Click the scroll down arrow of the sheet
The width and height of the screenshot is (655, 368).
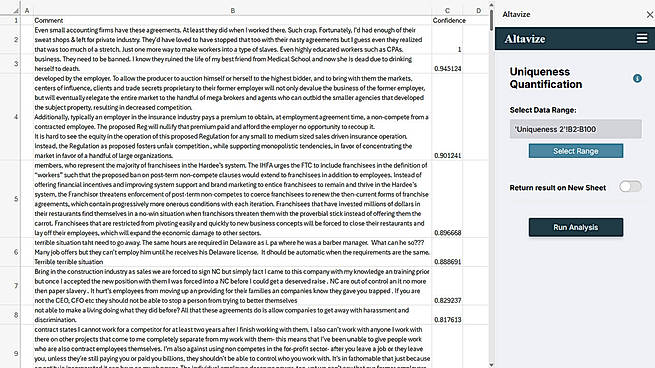click(x=491, y=364)
